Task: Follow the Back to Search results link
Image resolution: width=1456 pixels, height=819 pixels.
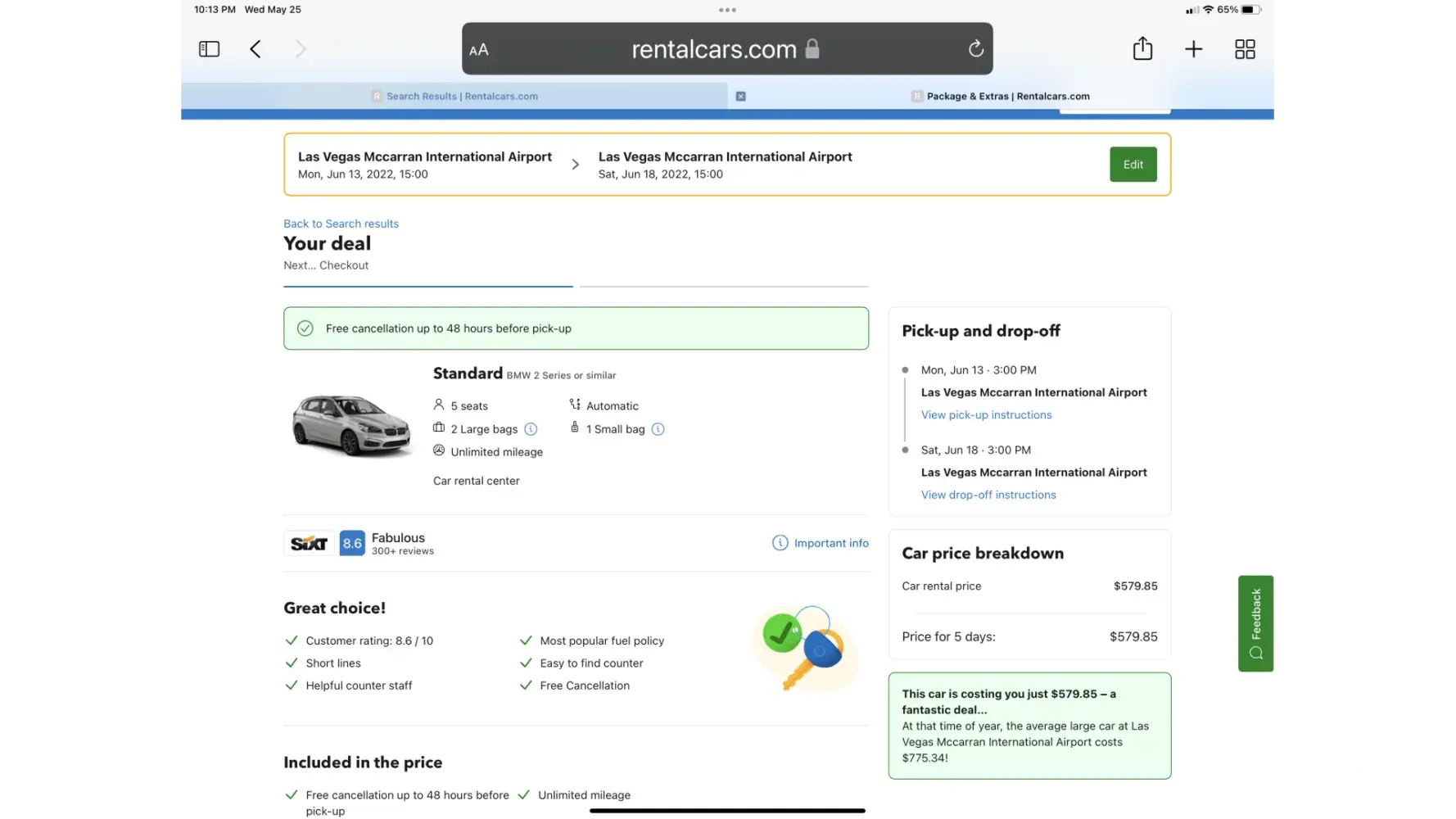Action: click(341, 224)
